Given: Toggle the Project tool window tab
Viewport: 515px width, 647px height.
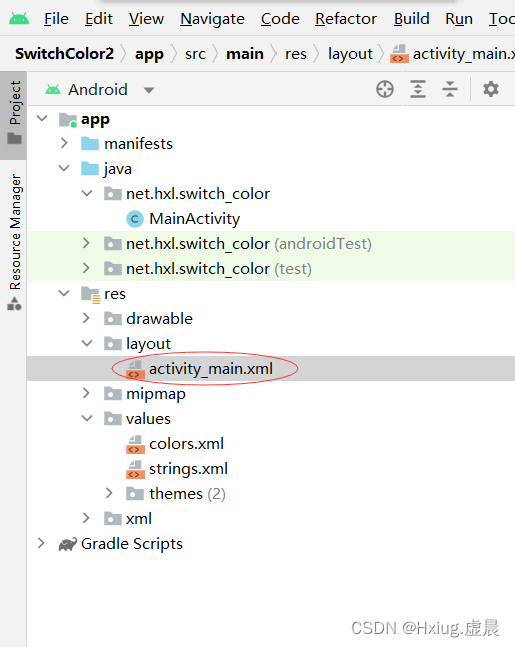Looking at the screenshot, I should pyautogui.click(x=14, y=115).
